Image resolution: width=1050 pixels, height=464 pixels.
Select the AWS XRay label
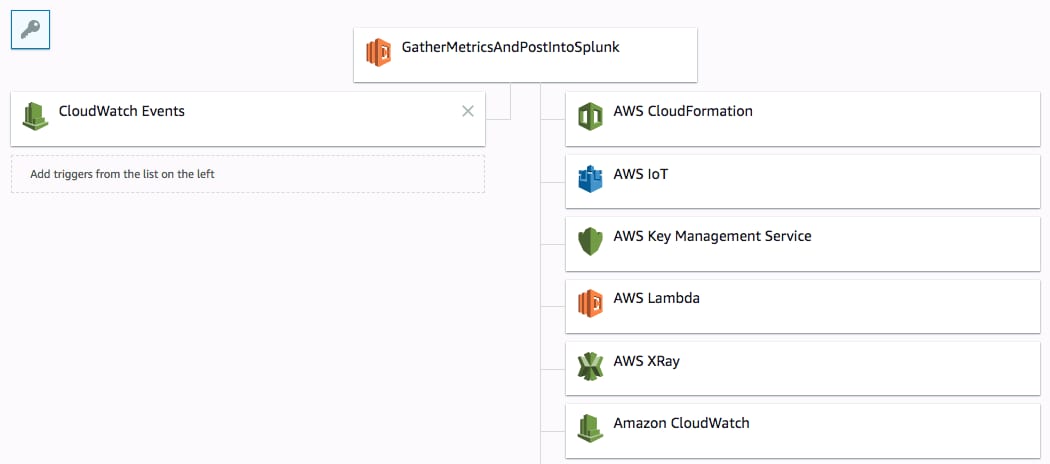point(647,361)
